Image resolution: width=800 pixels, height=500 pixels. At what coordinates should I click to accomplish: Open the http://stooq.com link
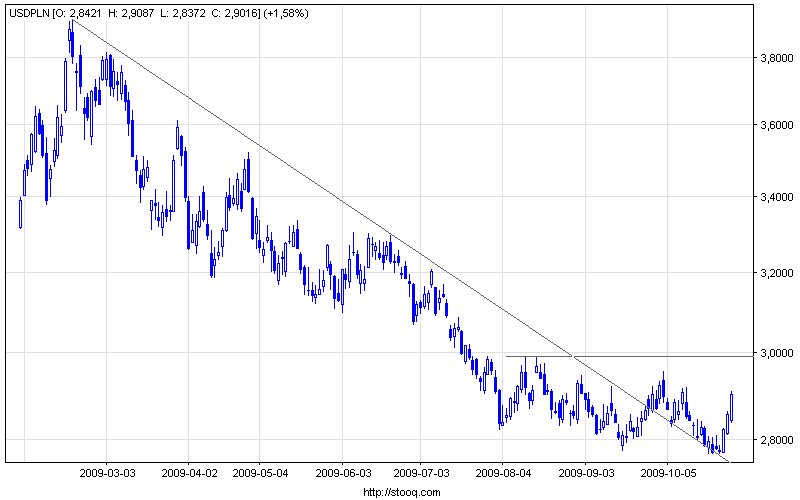[402, 492]
